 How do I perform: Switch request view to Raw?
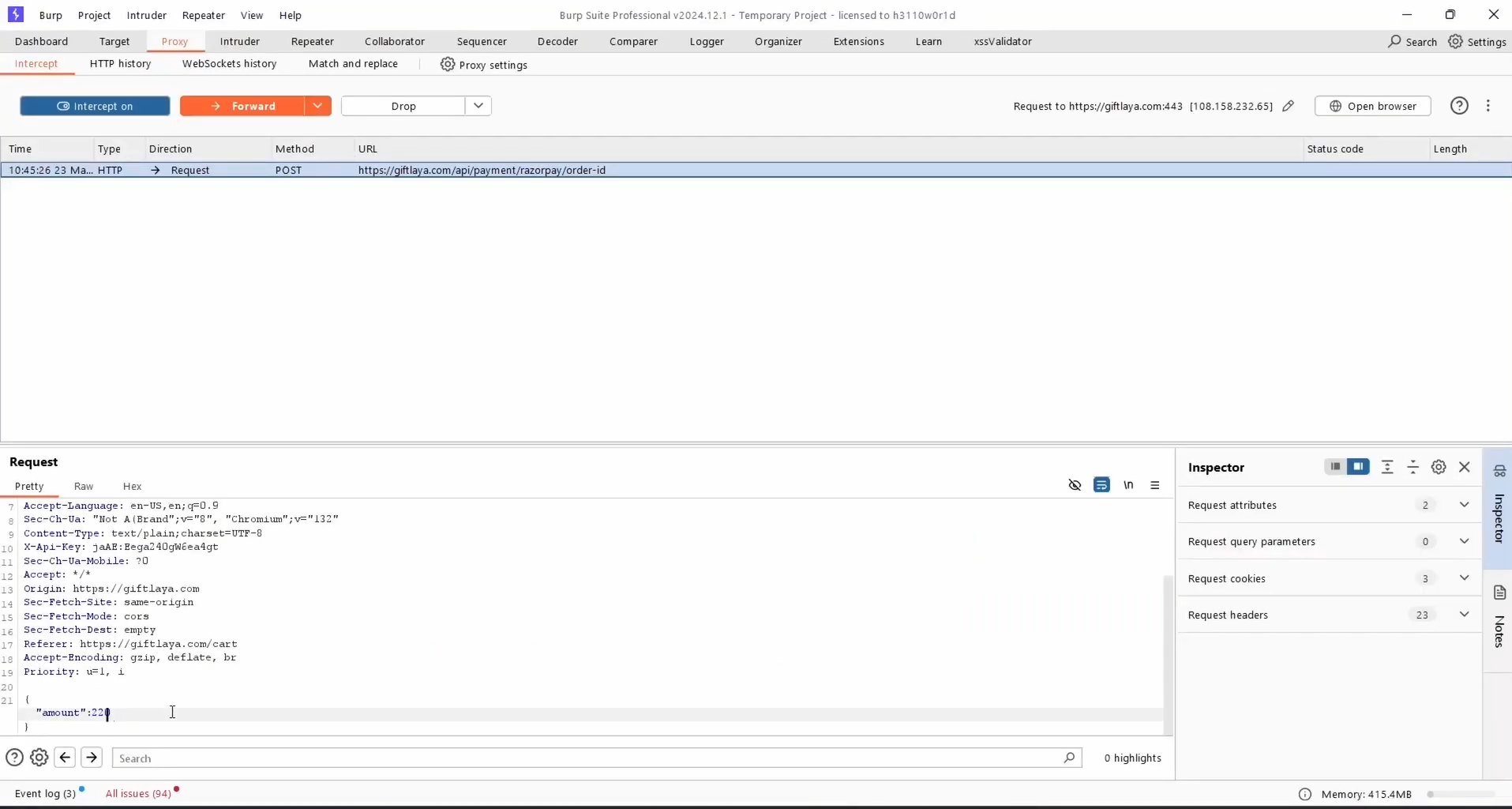pyautogui.click(x=84, y=486)
